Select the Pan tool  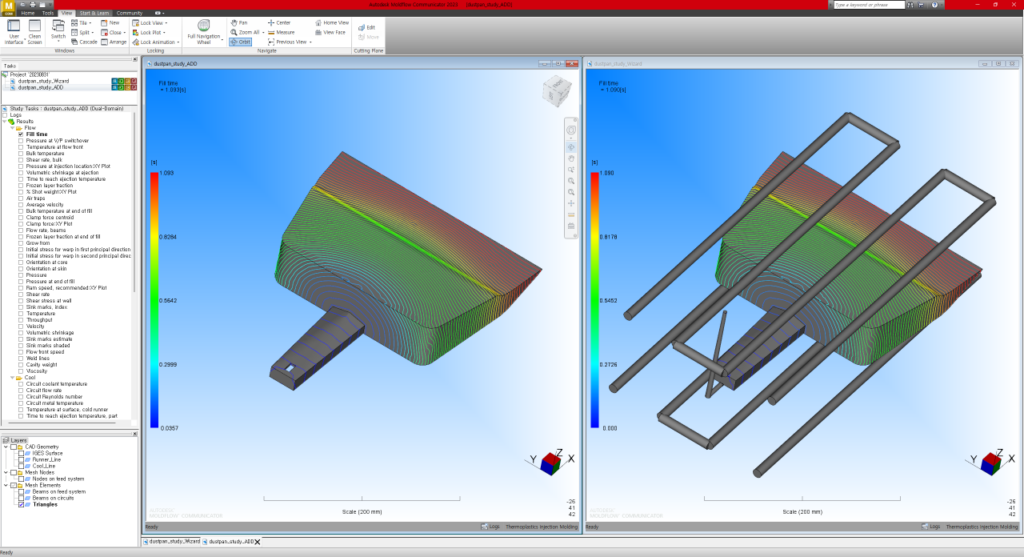pos(239,23)
